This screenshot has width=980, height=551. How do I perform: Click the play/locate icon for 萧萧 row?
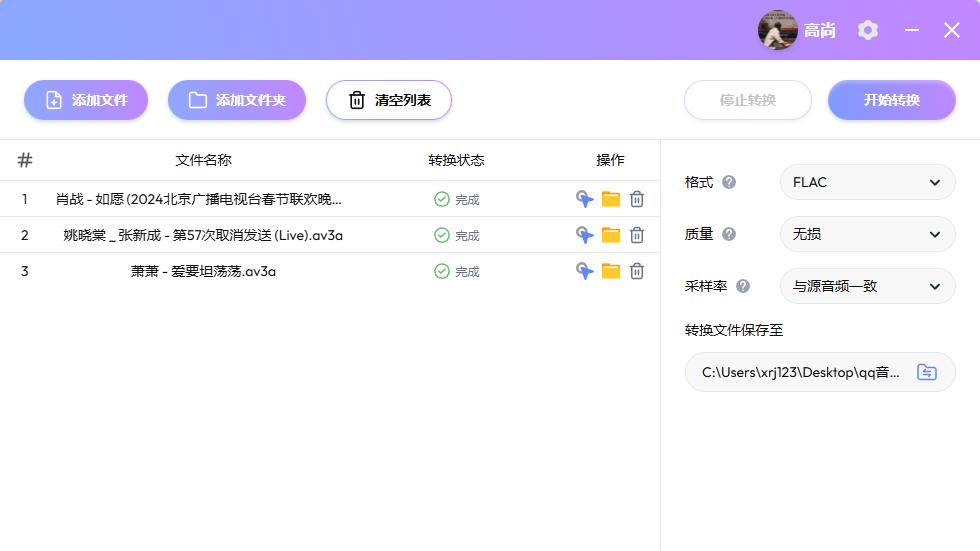584,271
